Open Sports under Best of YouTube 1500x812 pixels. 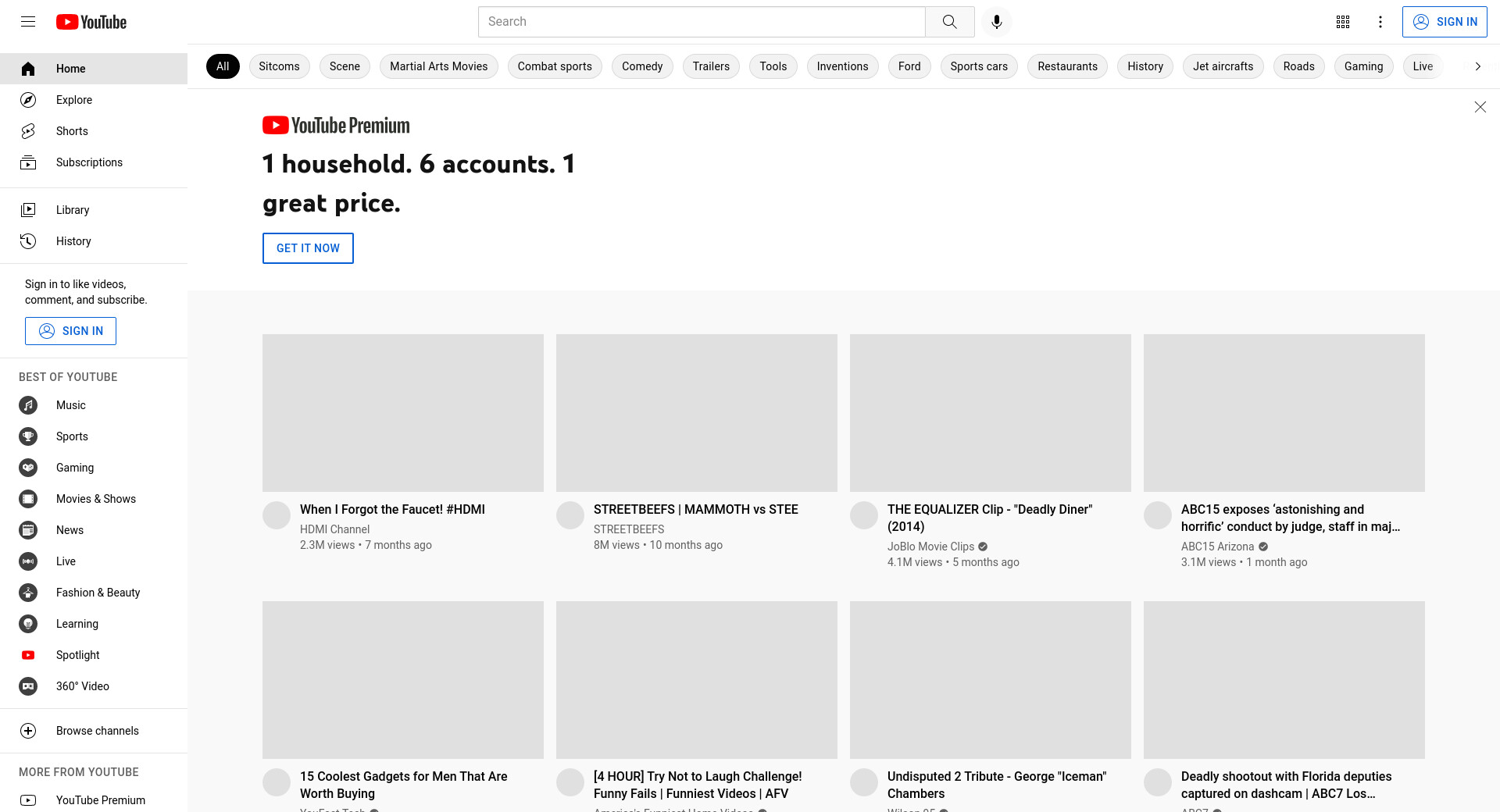(94, 436)
